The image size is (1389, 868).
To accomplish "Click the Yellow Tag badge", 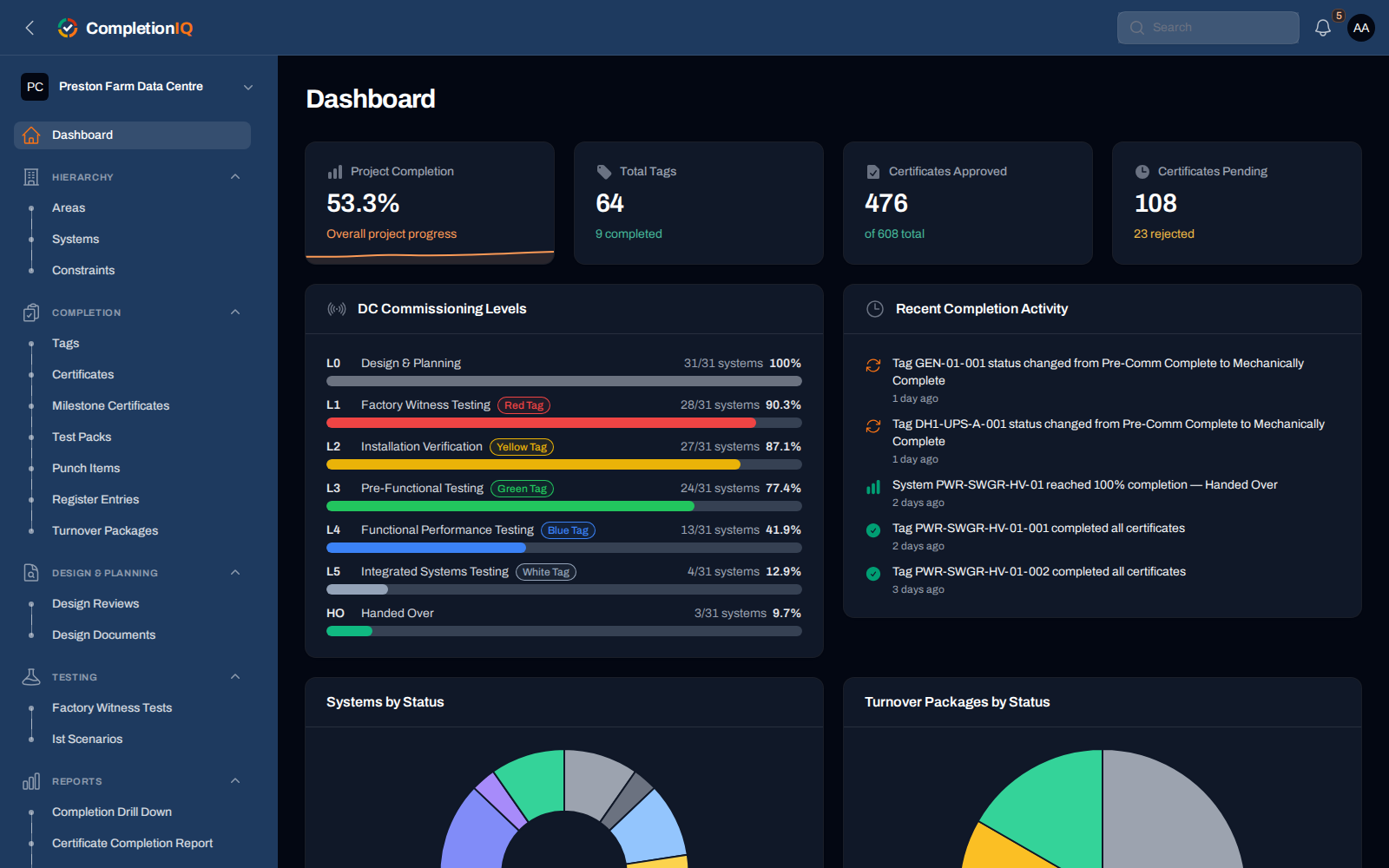I will (522, 447).
